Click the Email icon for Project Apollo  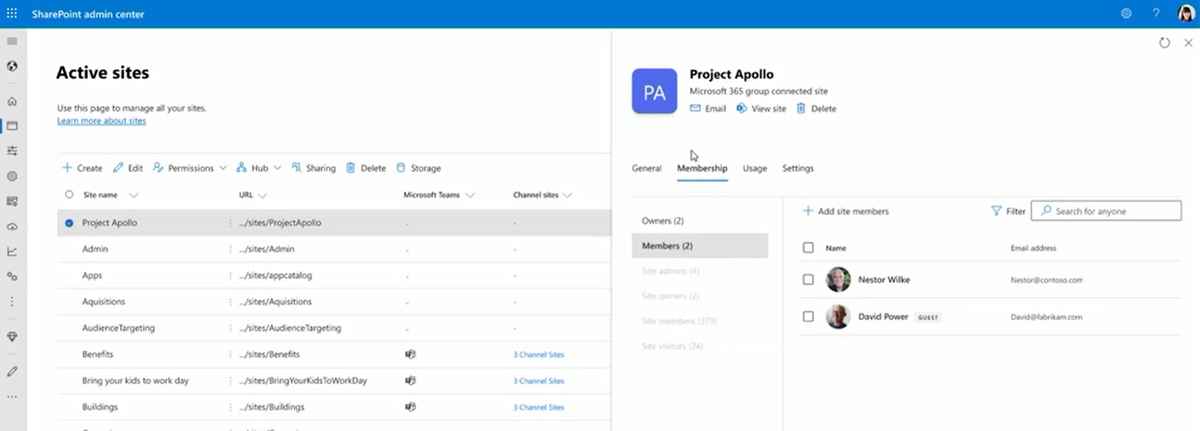click(x=696, y=108)
